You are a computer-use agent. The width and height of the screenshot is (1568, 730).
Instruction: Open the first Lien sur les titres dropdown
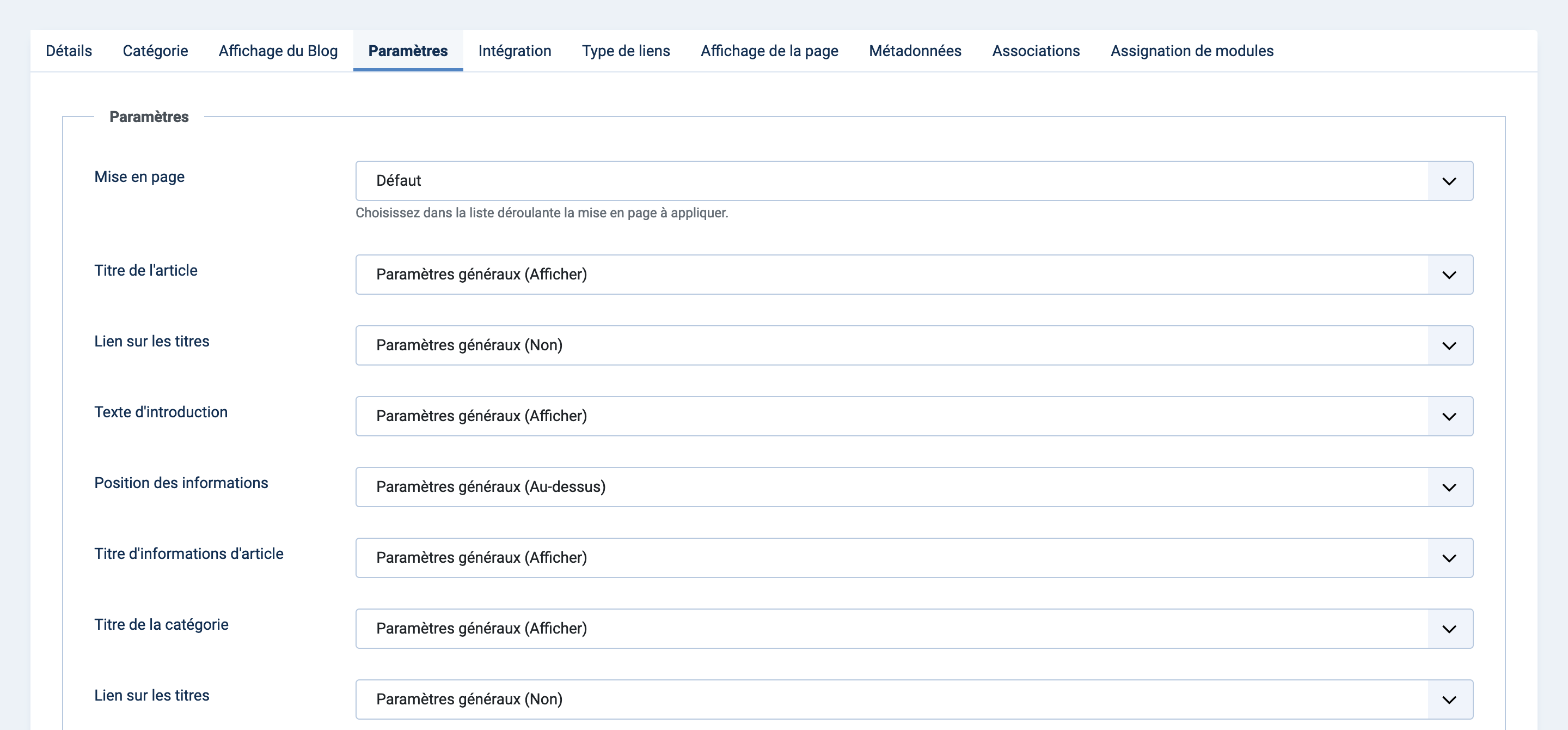coord(914,345)
